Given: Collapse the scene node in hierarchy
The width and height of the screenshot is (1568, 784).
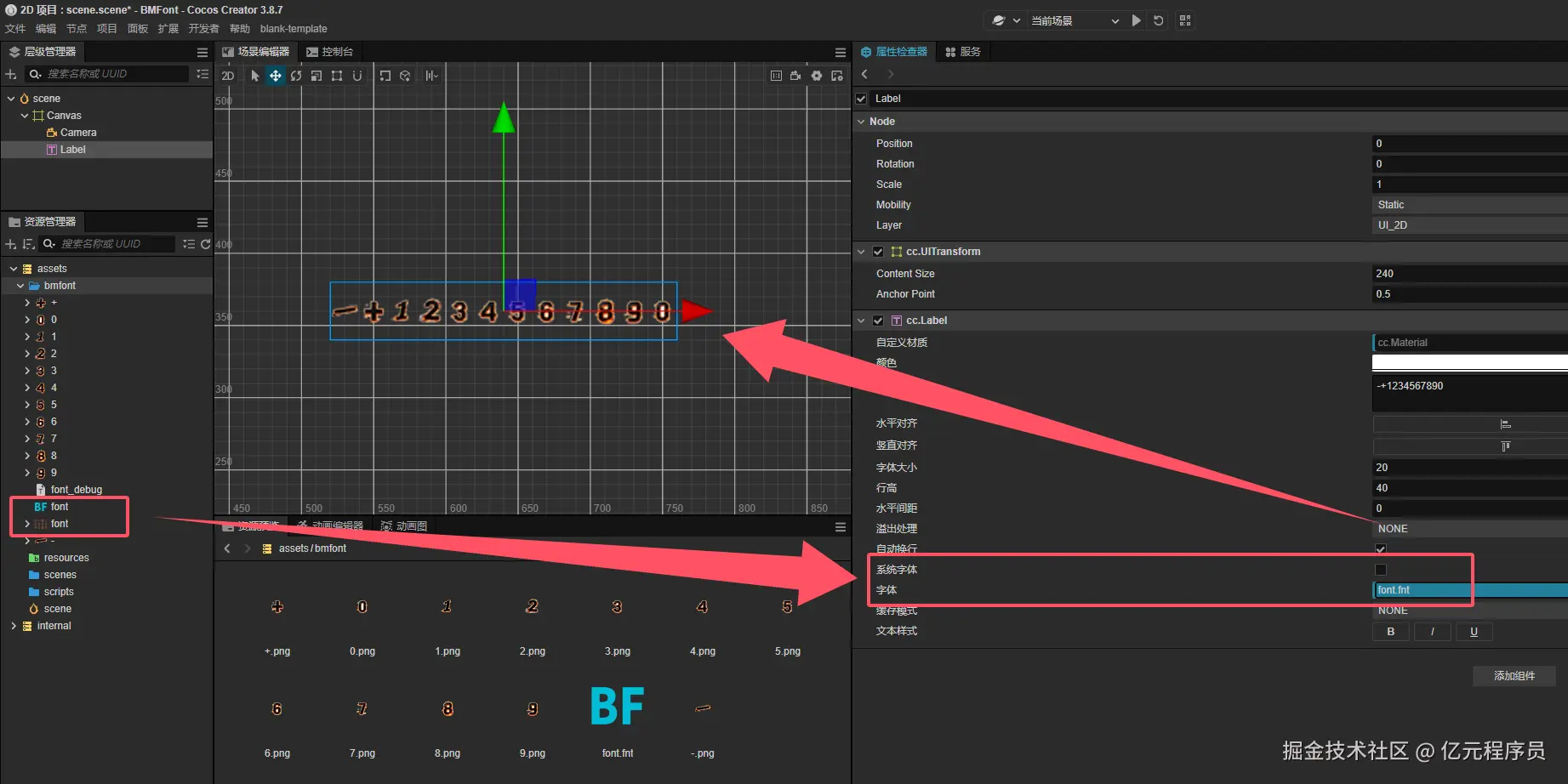Looking at the screenshot, I should (11, 99).
